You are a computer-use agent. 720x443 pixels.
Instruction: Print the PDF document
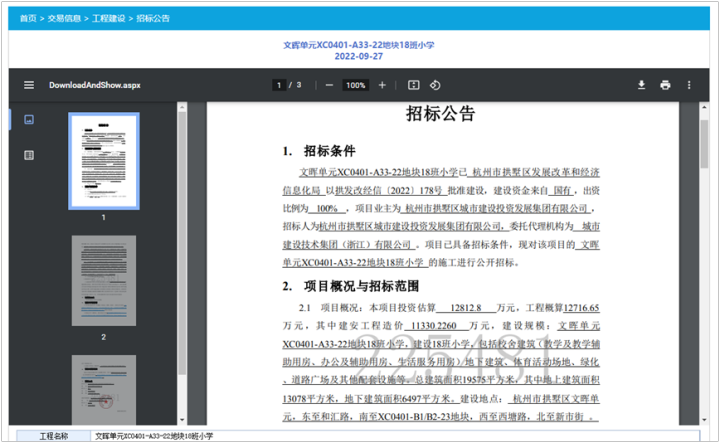pos(665,85)
